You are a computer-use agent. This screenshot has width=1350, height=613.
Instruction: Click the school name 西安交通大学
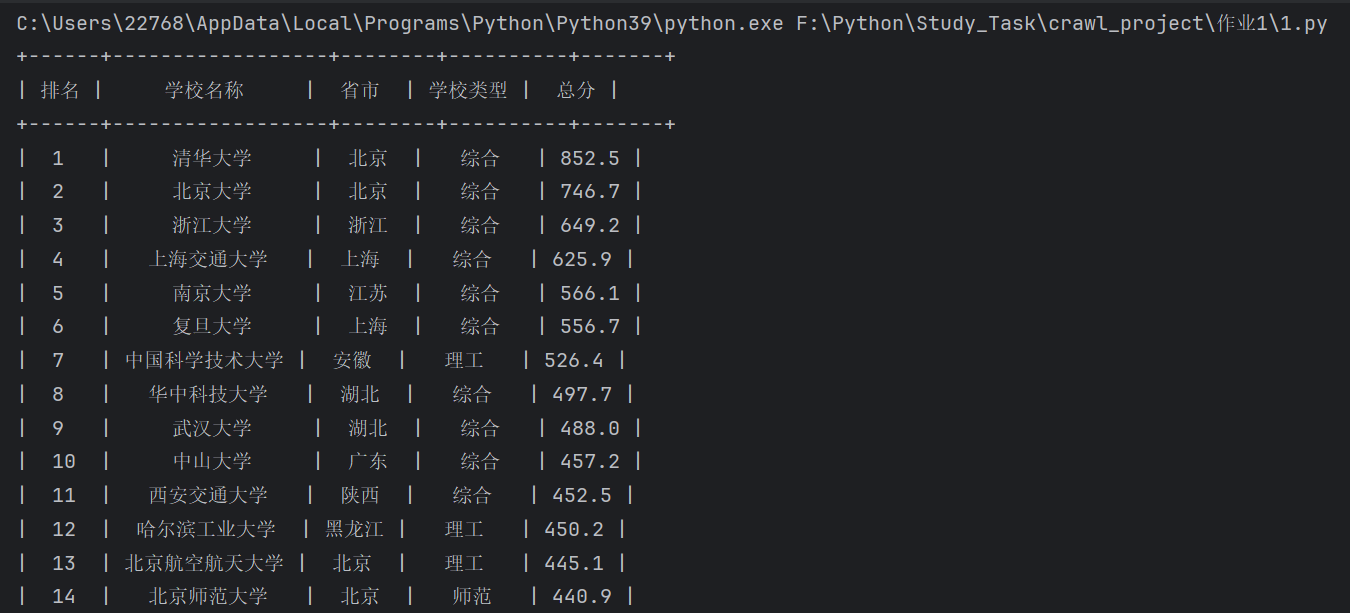pos(208,495)
